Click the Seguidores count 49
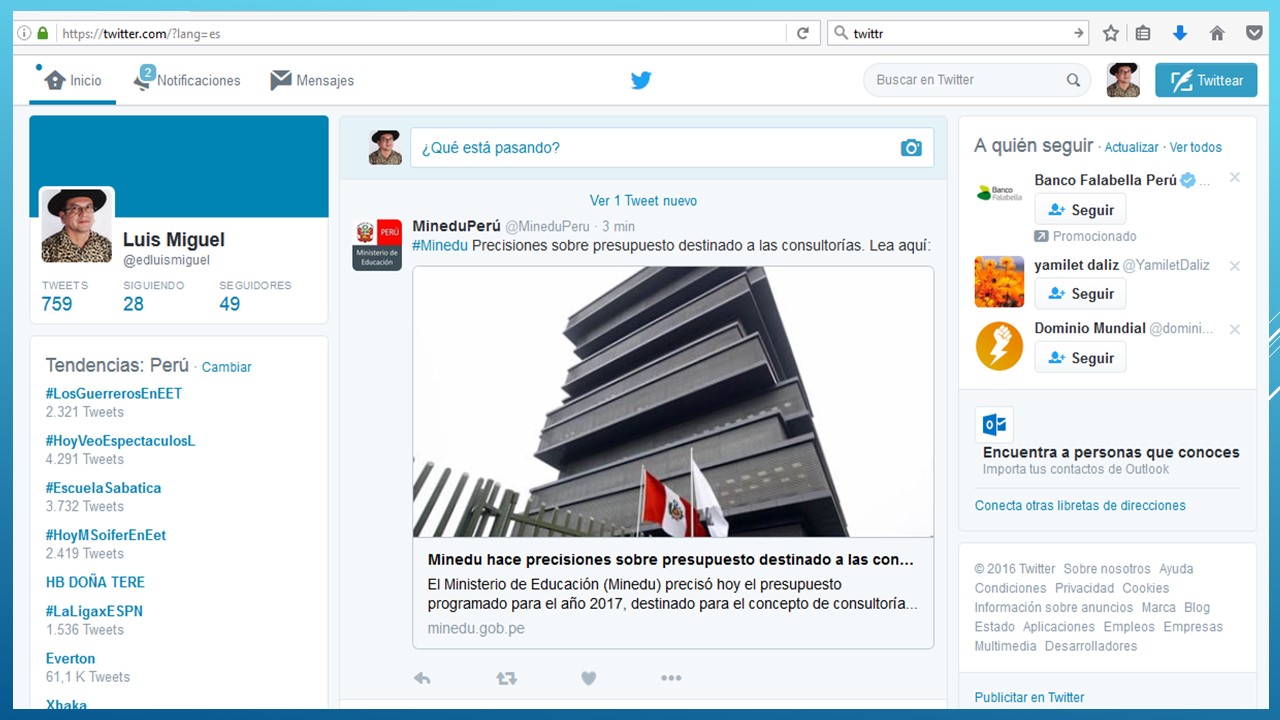The height and width of the screenshot is (720, 1280). pos(230,304)
